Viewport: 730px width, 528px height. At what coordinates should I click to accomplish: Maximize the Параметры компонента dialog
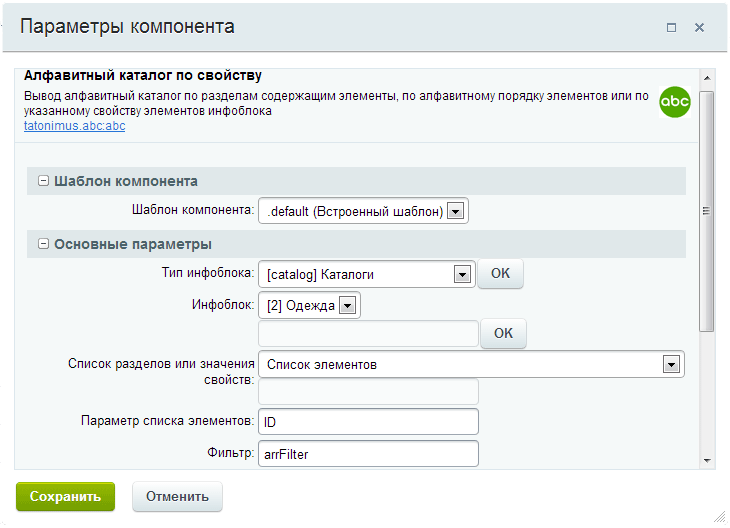[x=672, y=28]
